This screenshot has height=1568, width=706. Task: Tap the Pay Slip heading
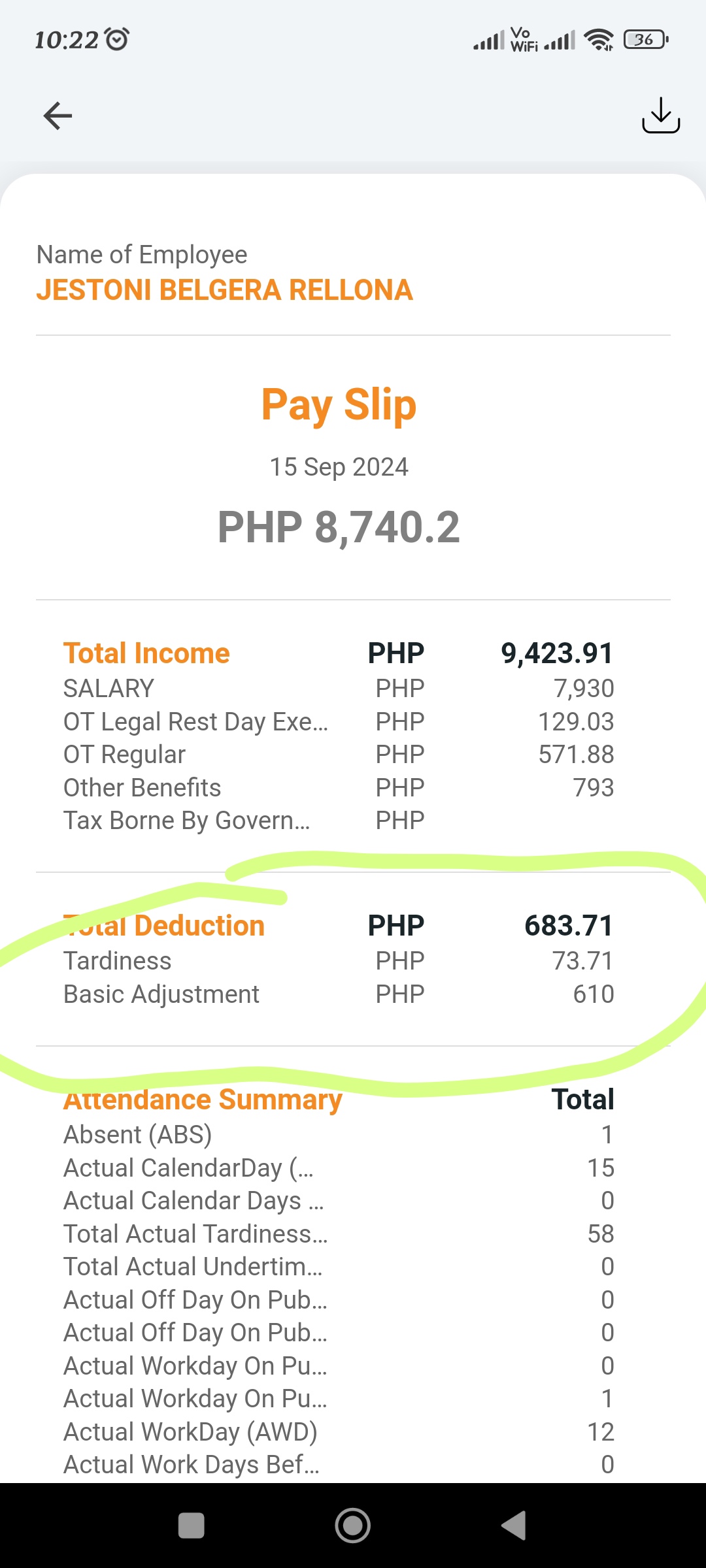pyautogui.click(x=339, y=404)
